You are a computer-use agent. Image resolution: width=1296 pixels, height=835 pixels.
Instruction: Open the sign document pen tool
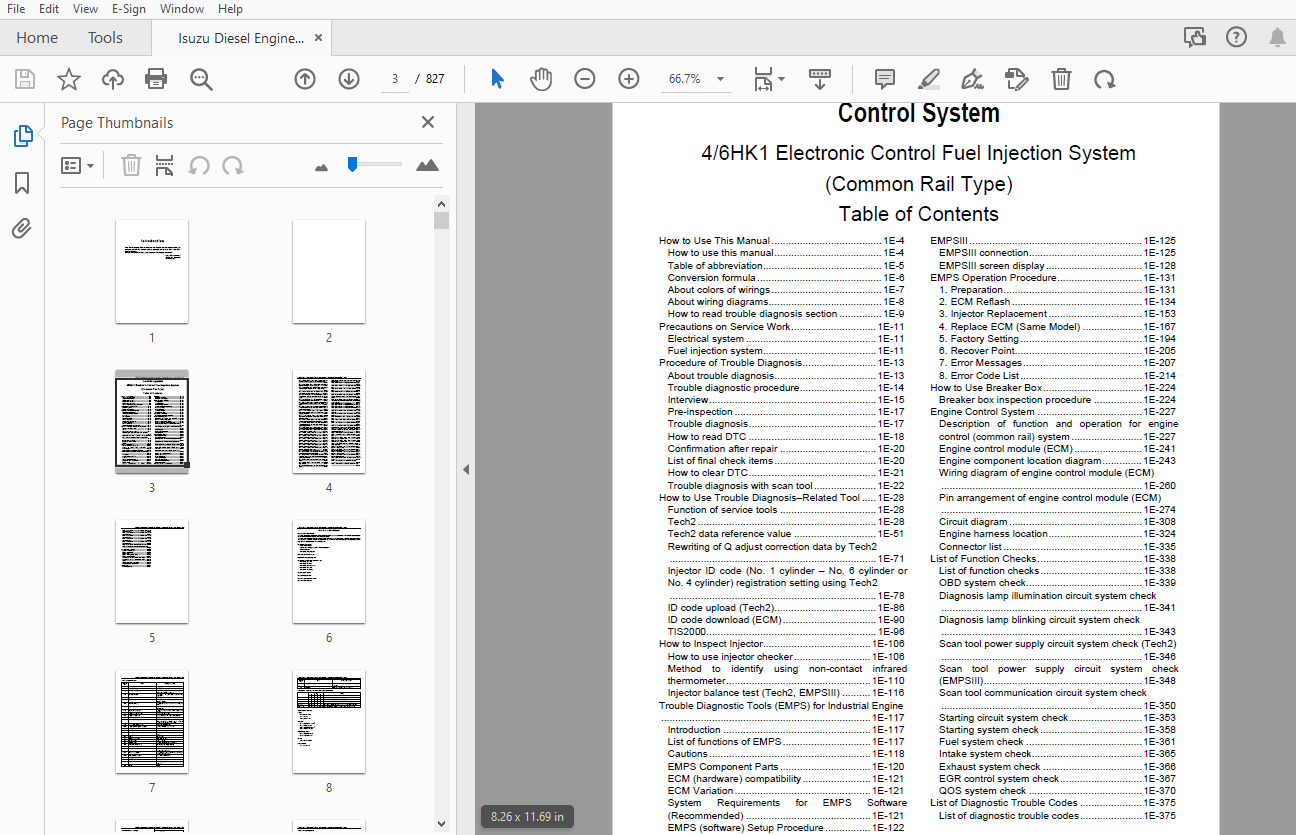coord(972,79)
